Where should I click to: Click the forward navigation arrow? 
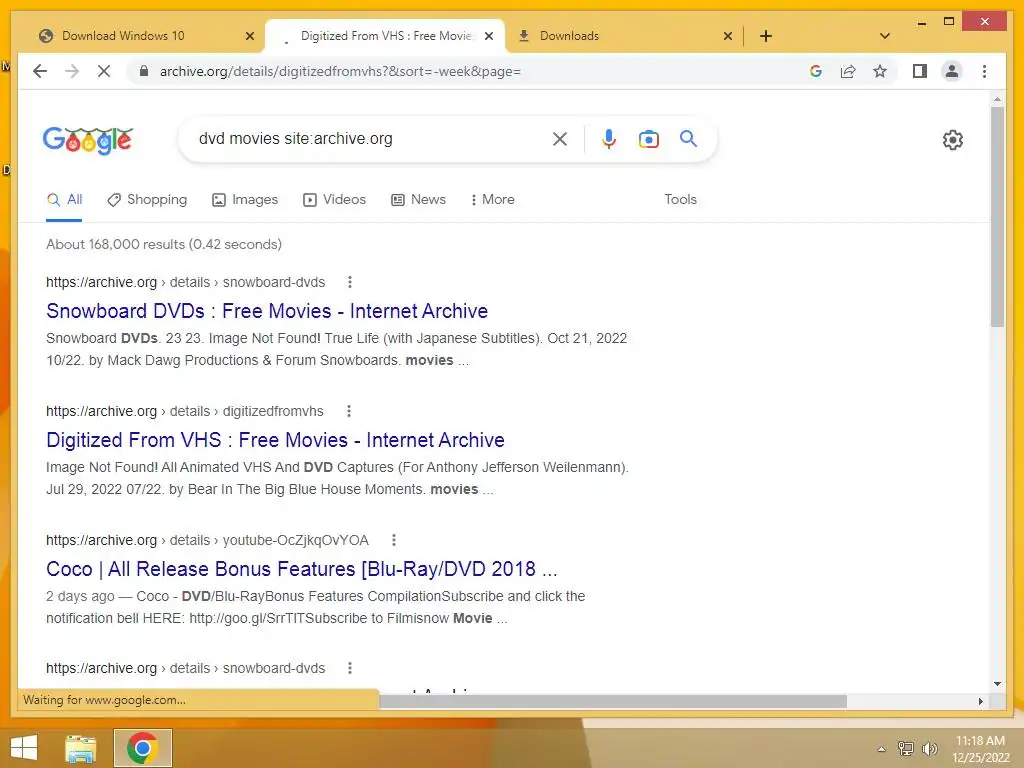coord(72,71)
